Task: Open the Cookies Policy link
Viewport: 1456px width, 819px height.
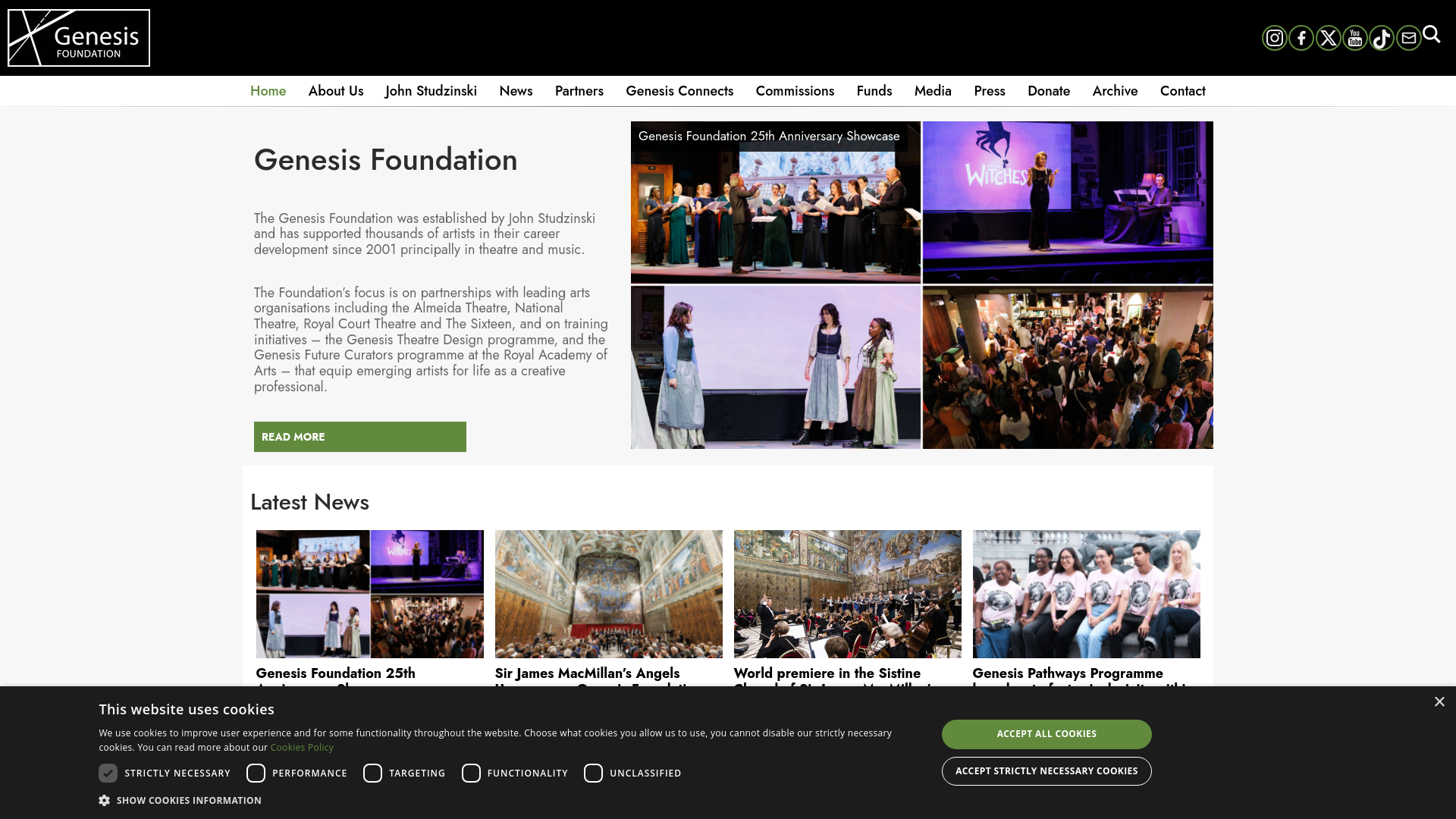Action: (x=302, y=748)
